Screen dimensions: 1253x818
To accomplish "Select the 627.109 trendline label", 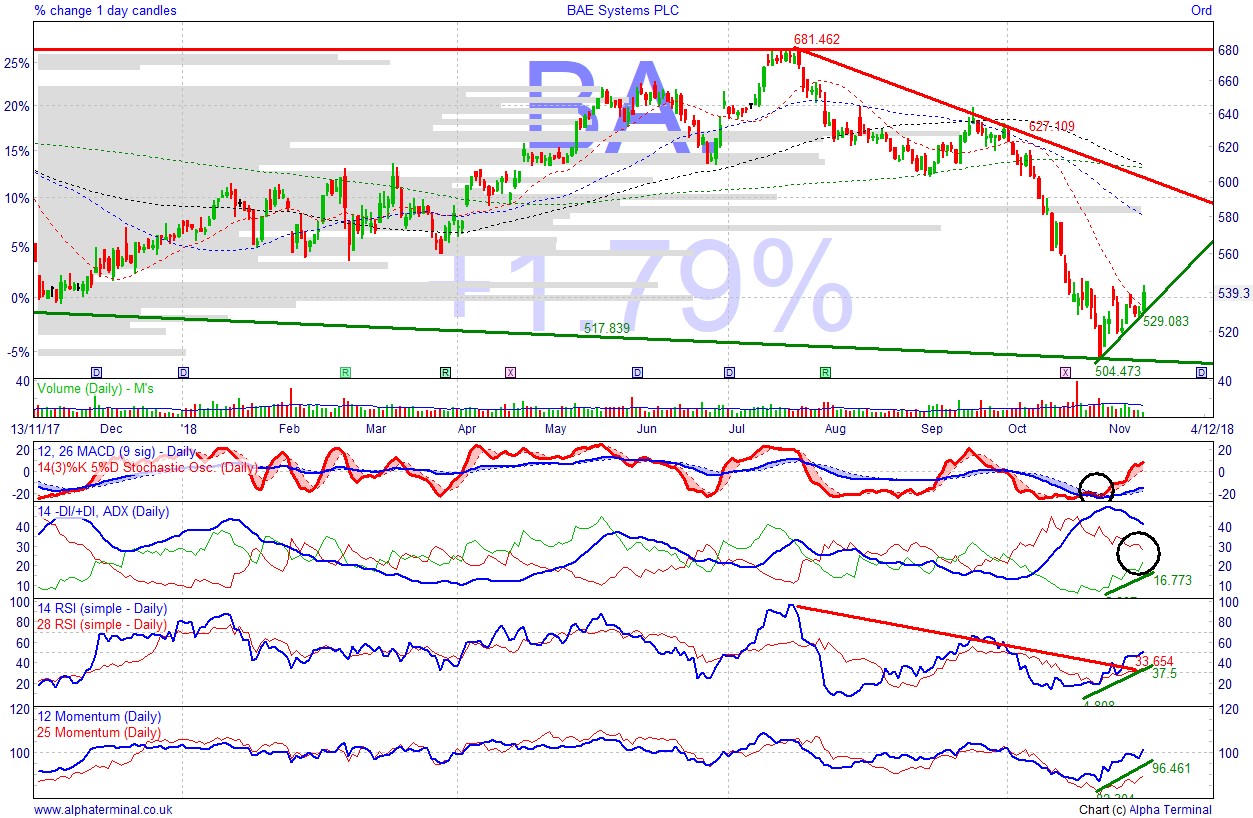I will tap(1051, 126).
